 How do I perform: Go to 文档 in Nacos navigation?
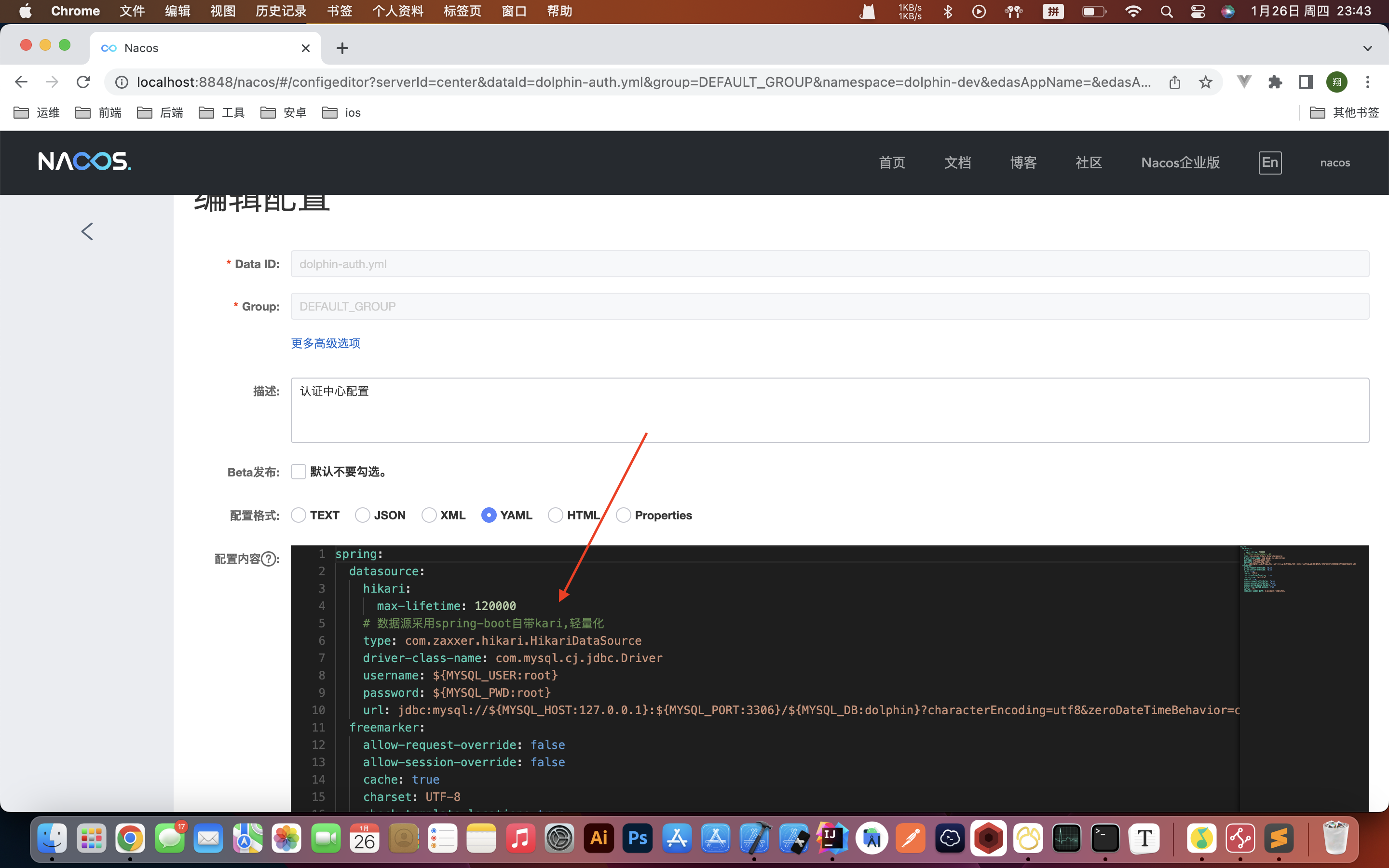click(x=957, y=163)
